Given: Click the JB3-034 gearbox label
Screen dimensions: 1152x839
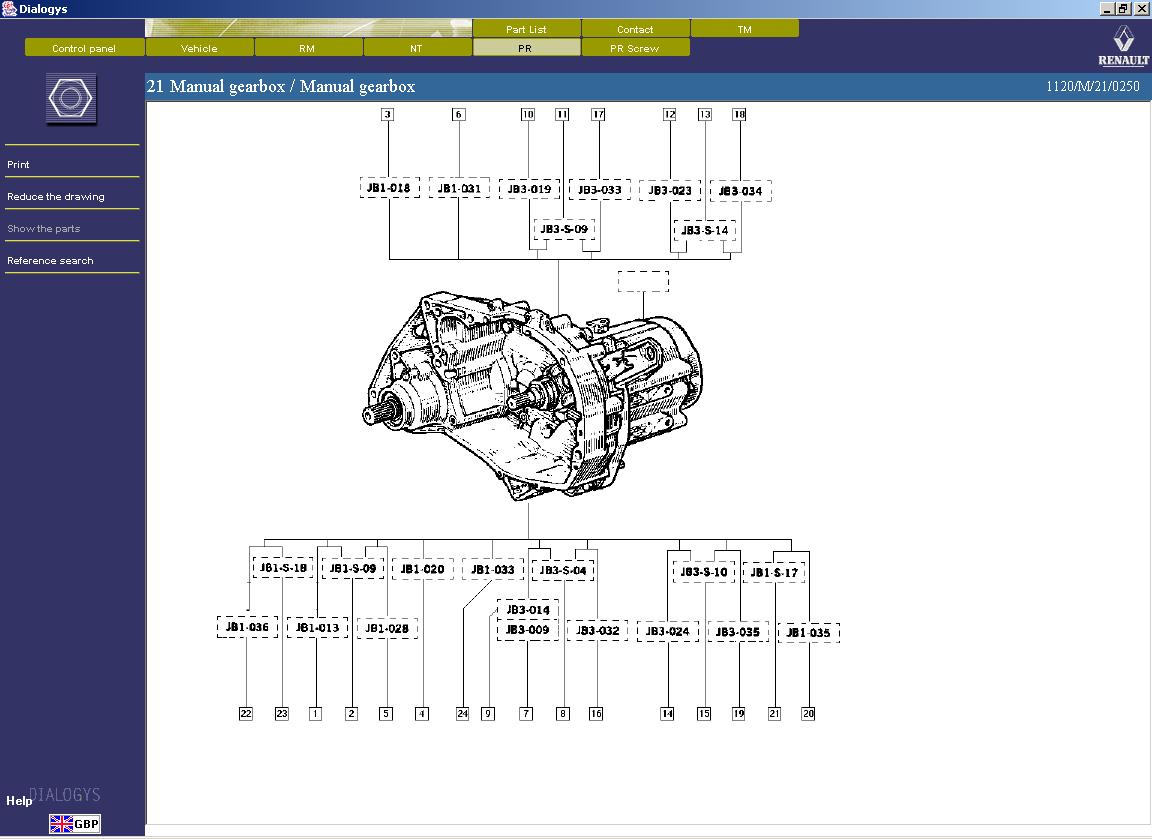Looking at the screenshot, I should pyautogui.click(x=741, y=192).
